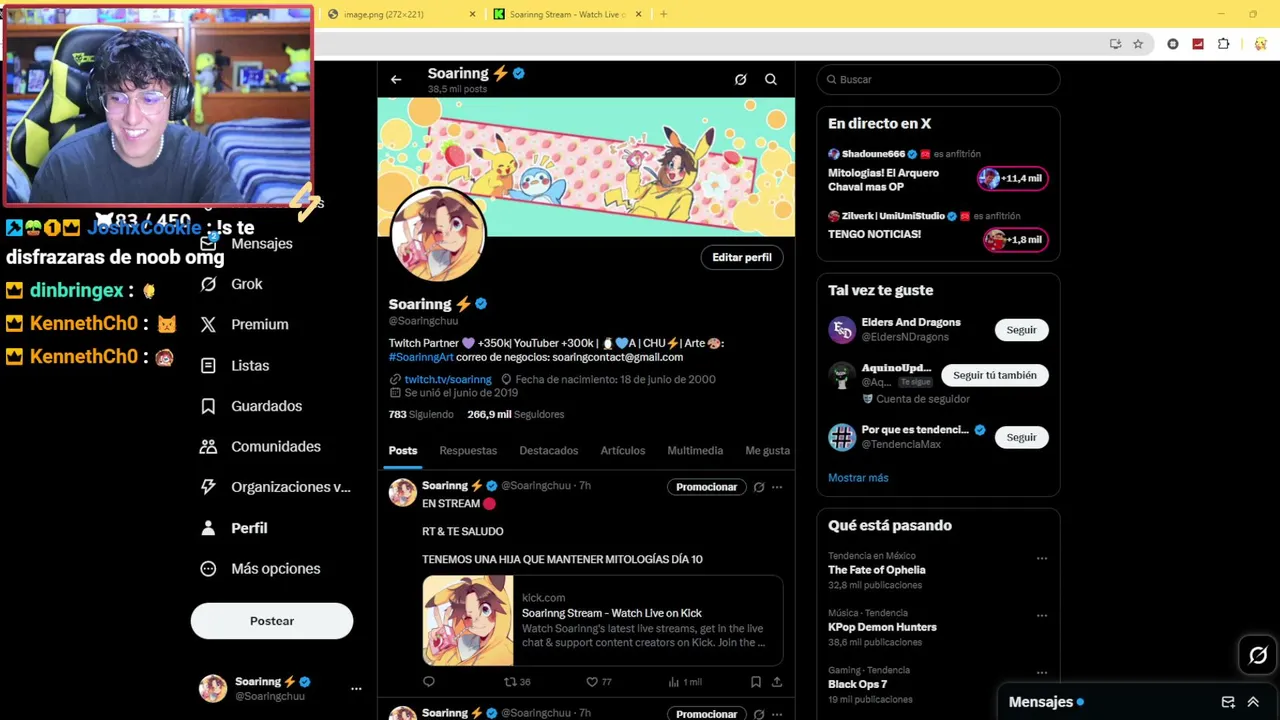Open Comunidades in the sidebar
1280x720 pixels.
click(260, 446)
